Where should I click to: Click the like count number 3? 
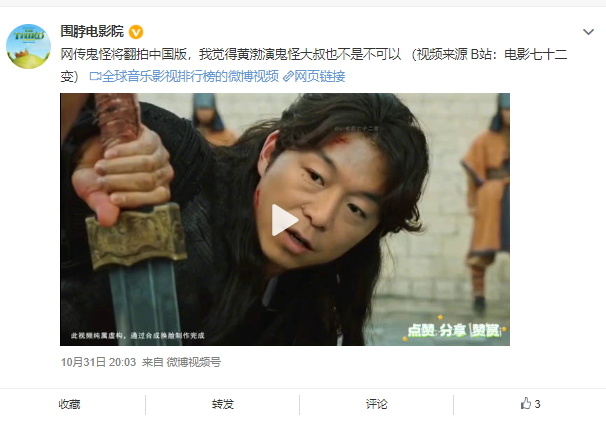(537, 404)
